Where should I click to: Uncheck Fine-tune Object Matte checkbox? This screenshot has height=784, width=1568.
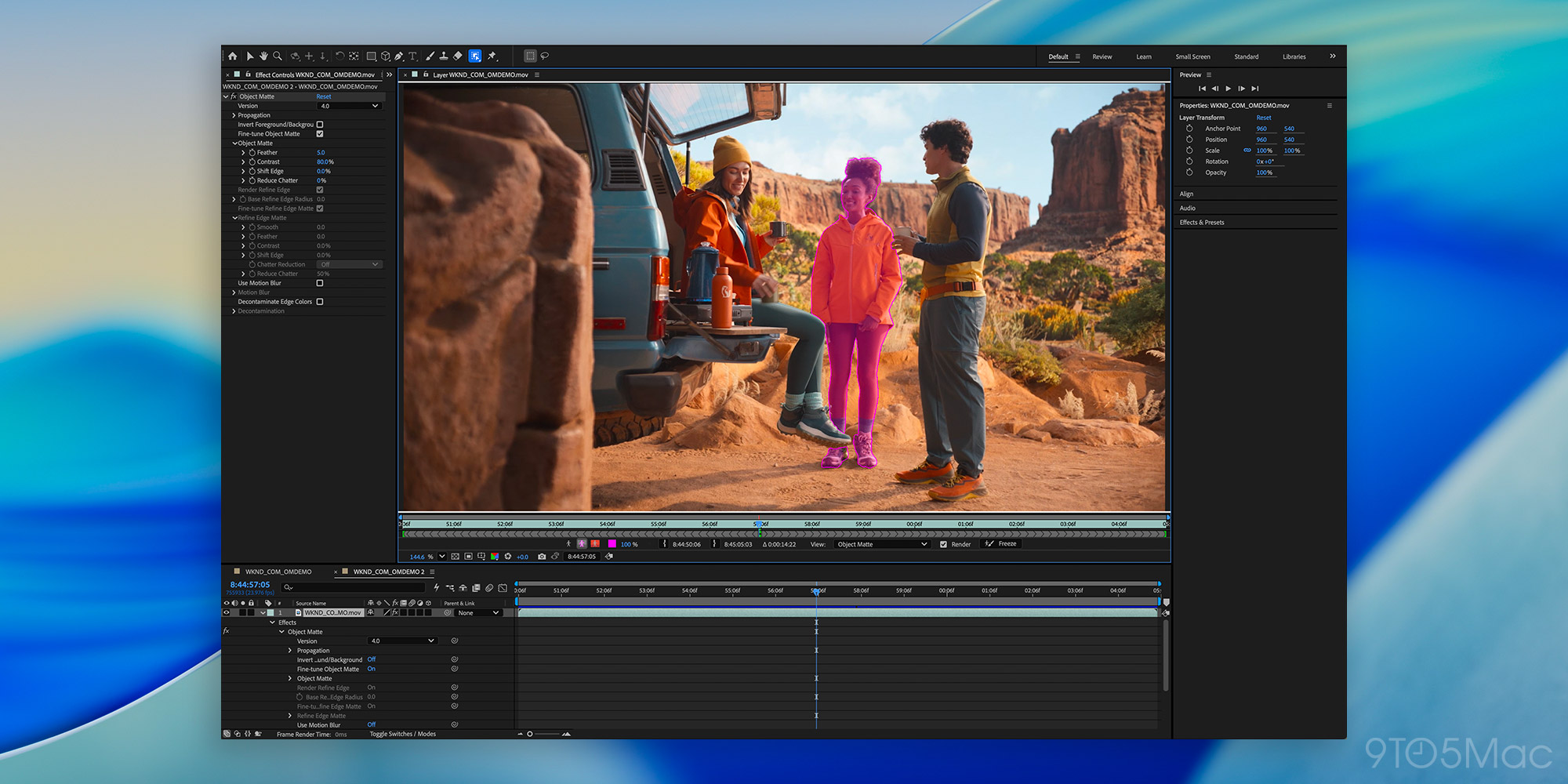(320, 134)
